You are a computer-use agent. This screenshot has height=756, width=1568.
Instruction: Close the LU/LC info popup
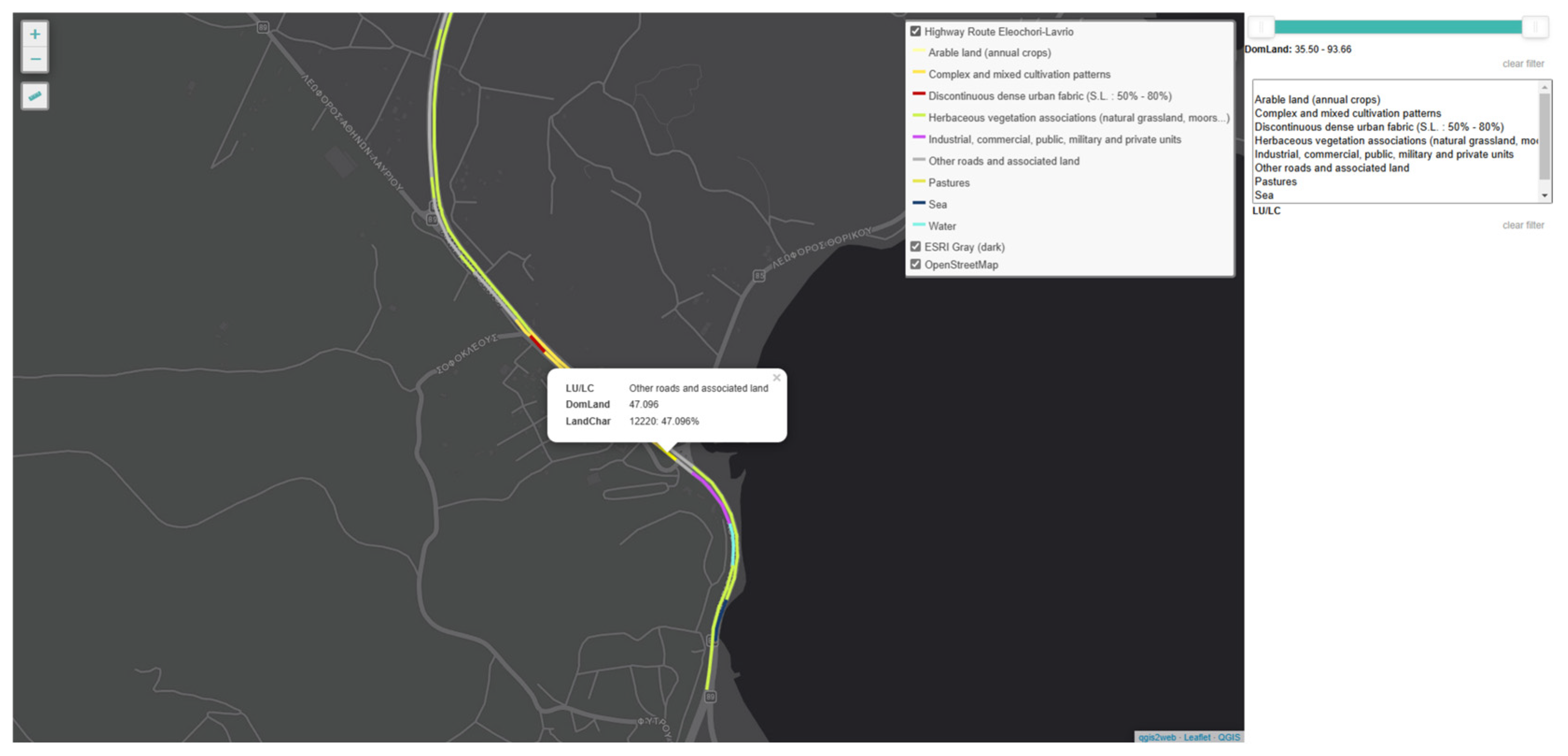click(776, 378)
